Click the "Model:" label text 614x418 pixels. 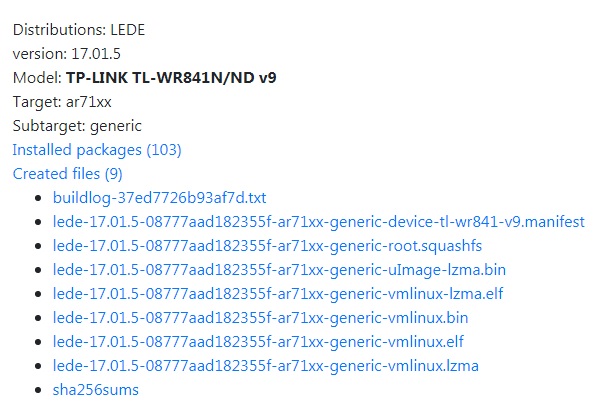(37, 78)
